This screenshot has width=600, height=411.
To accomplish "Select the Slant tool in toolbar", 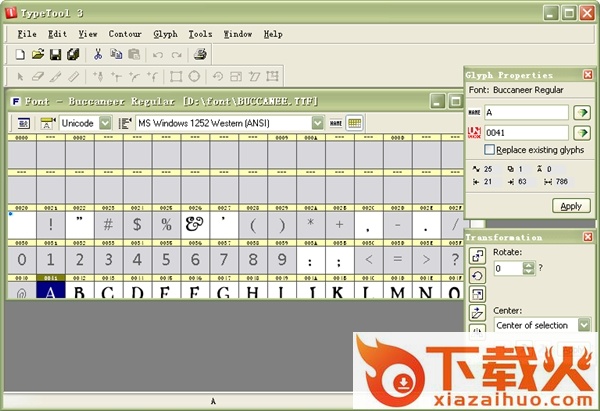I will [x=254, y=77].
